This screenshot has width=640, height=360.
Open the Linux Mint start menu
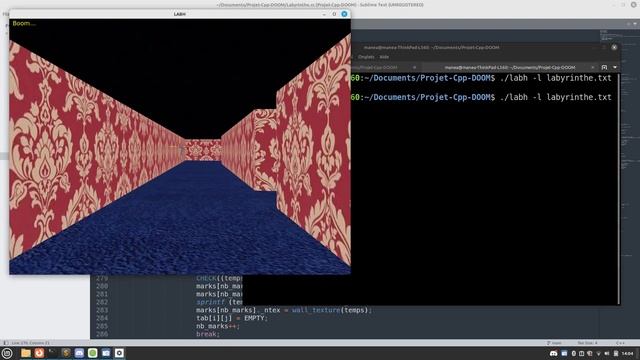7,353
